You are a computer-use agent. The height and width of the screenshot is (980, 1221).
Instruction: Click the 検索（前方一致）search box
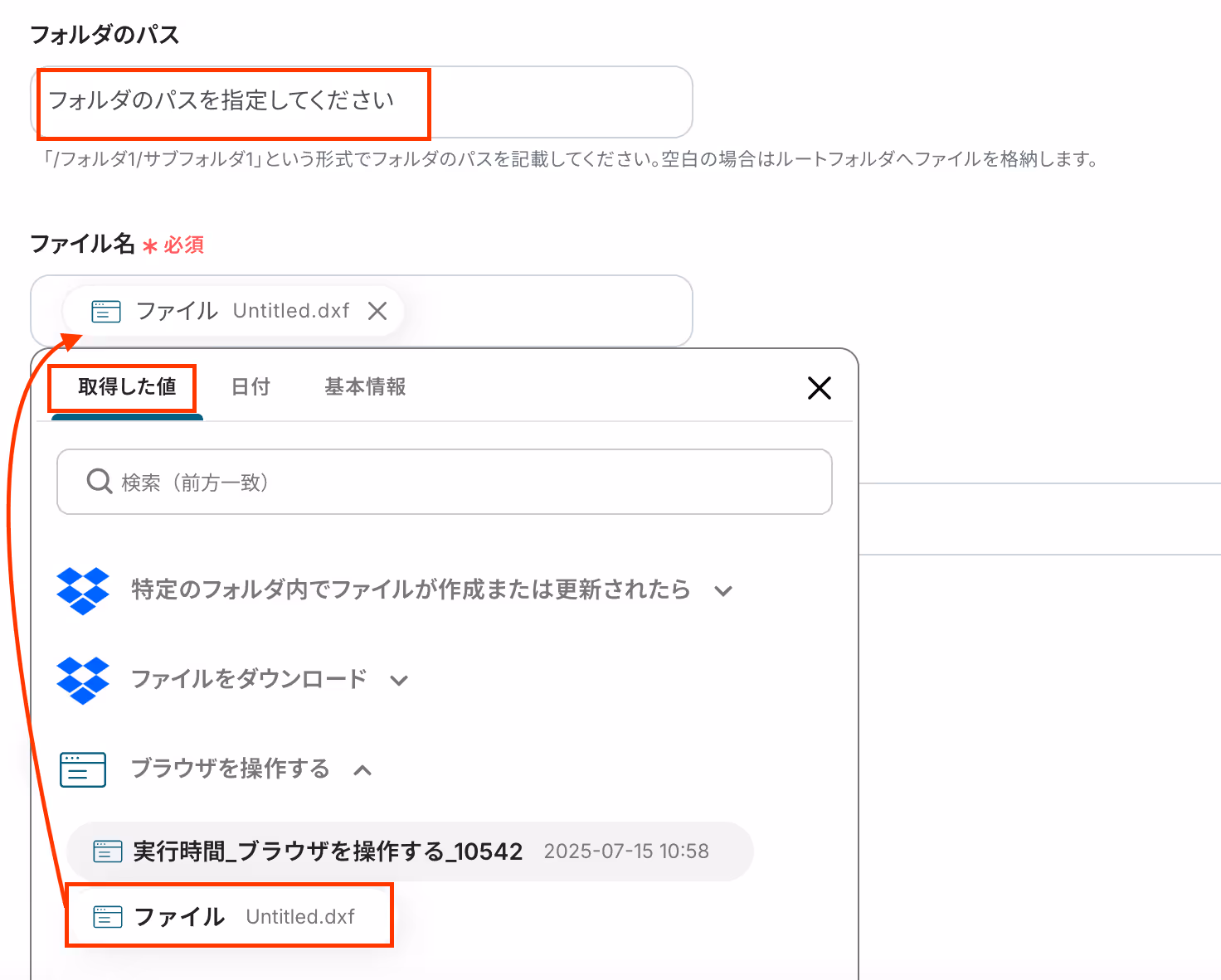pos(445,482)
